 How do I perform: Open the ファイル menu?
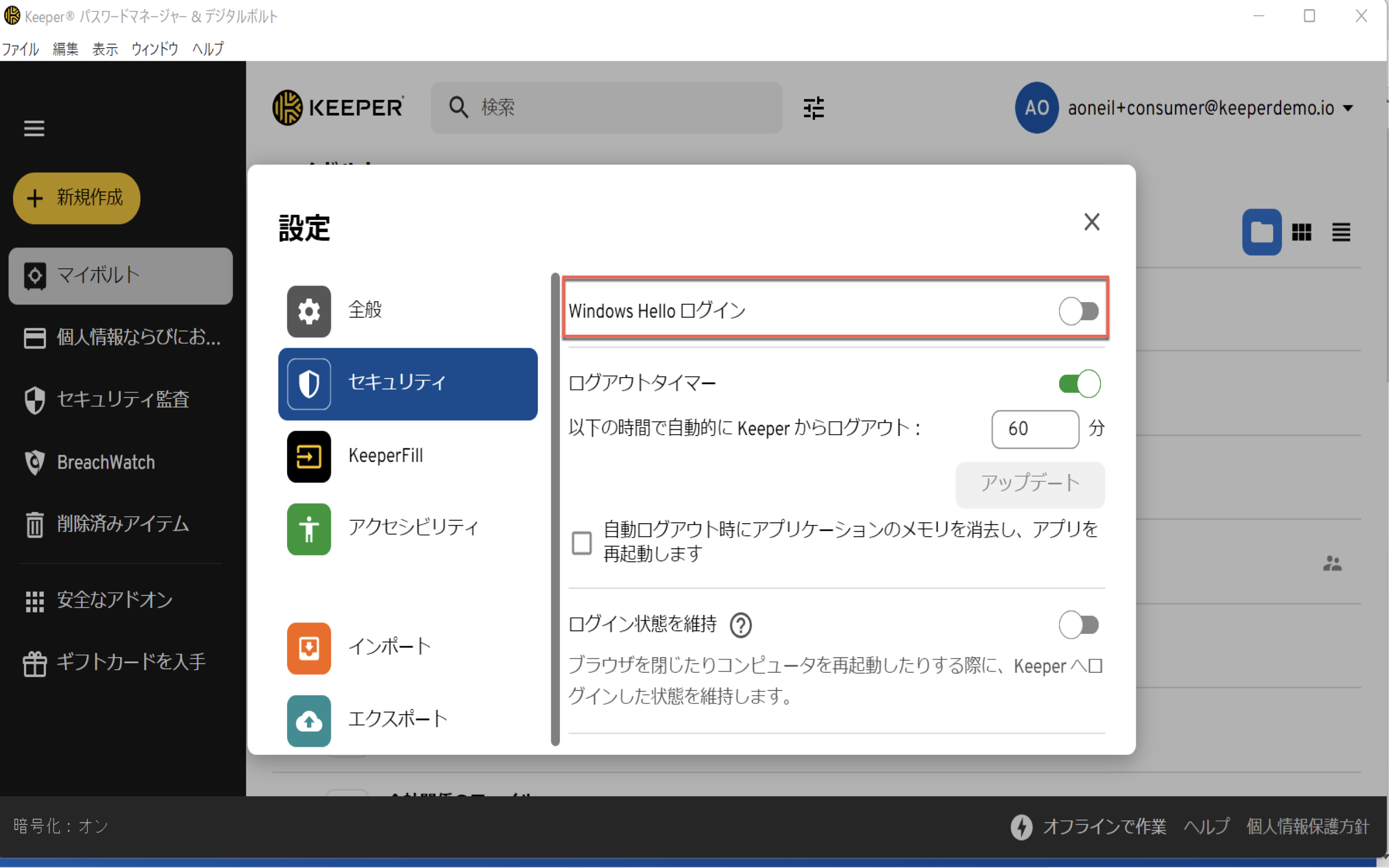point(20,49)
